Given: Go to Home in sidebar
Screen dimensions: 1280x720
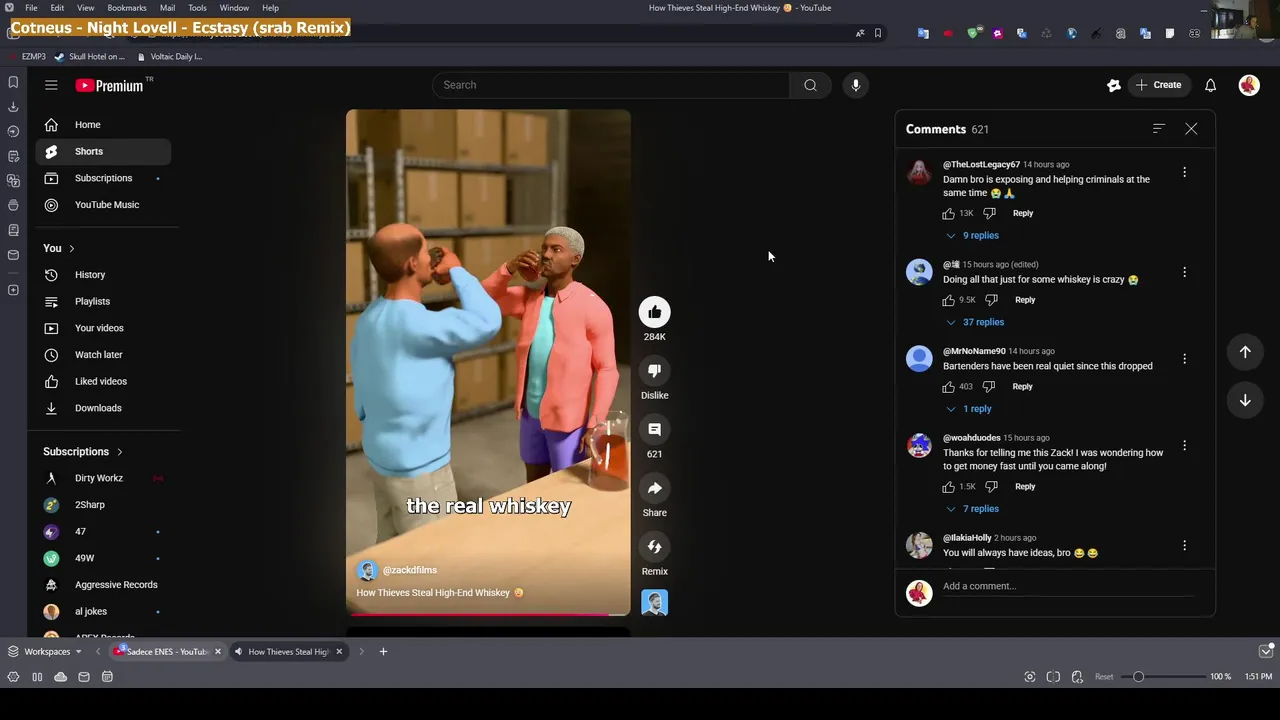Looking at the screenshot, I should pyautogui.click(x=103, y=125).
